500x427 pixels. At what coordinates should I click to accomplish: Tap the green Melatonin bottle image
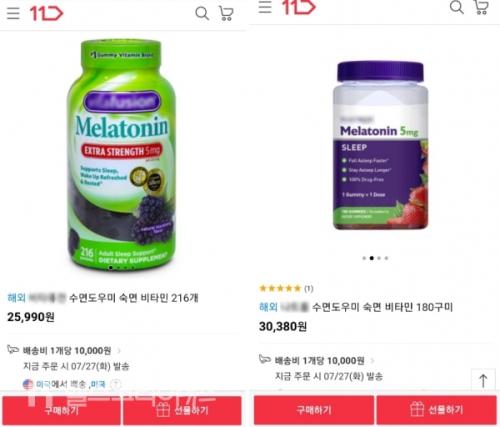pyautogui.click(x=122, y=155)
